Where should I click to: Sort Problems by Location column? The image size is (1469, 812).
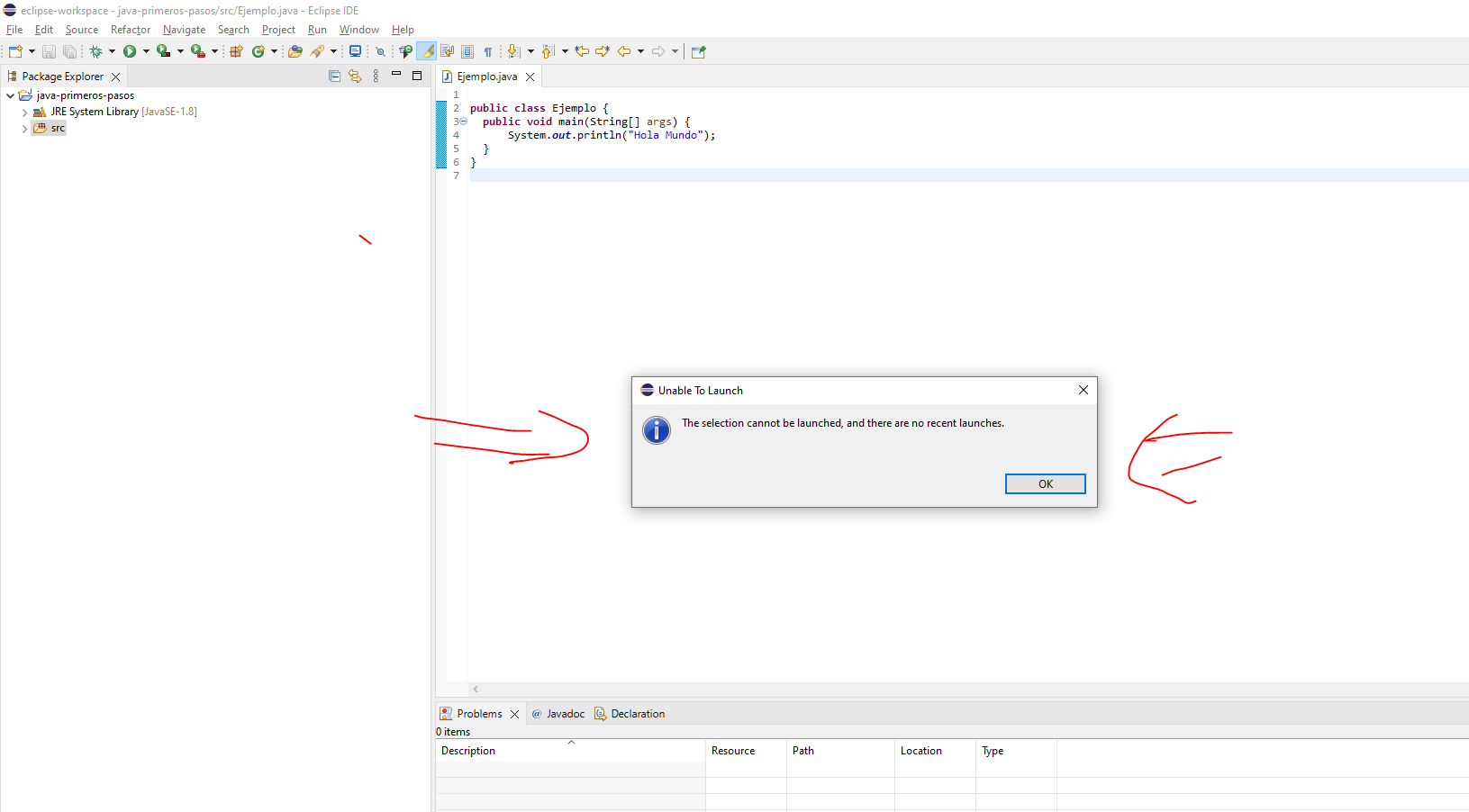pyautogui.click(x=935, y=751)
